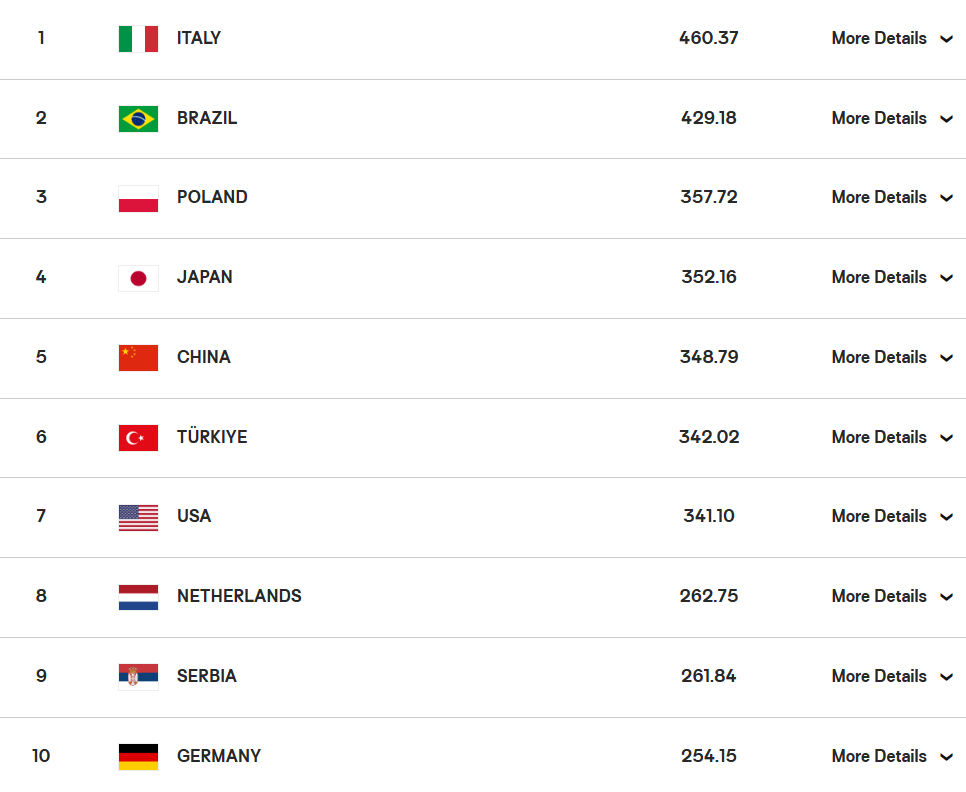Click the Italy flag icon

(x=138, y=39)
